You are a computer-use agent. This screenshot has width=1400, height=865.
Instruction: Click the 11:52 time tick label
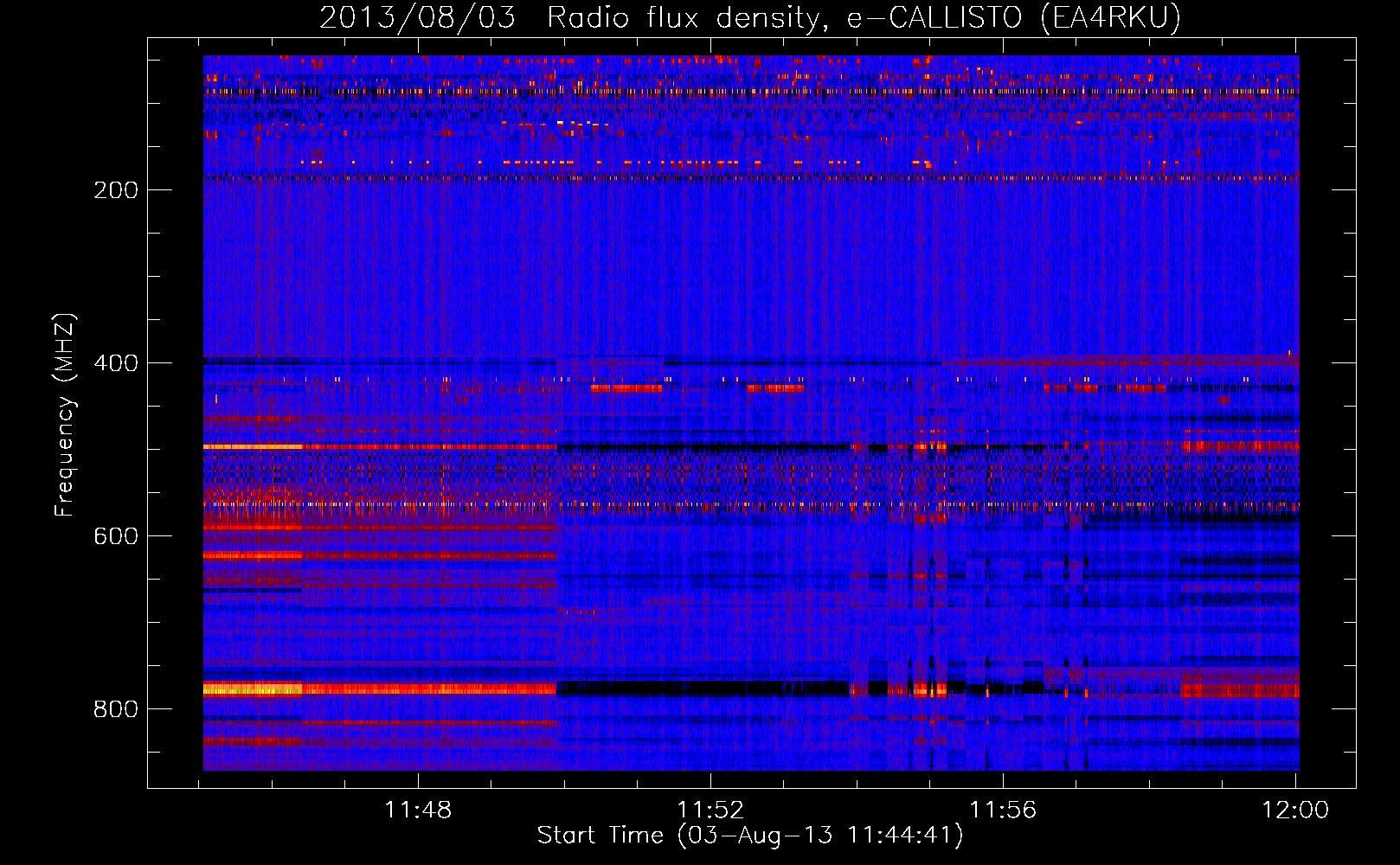click(710, 811)
